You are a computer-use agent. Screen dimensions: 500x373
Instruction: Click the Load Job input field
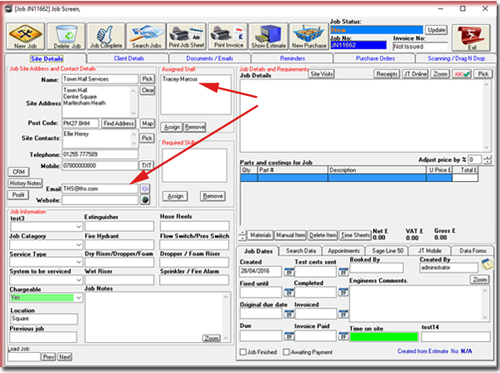point(24,357)
